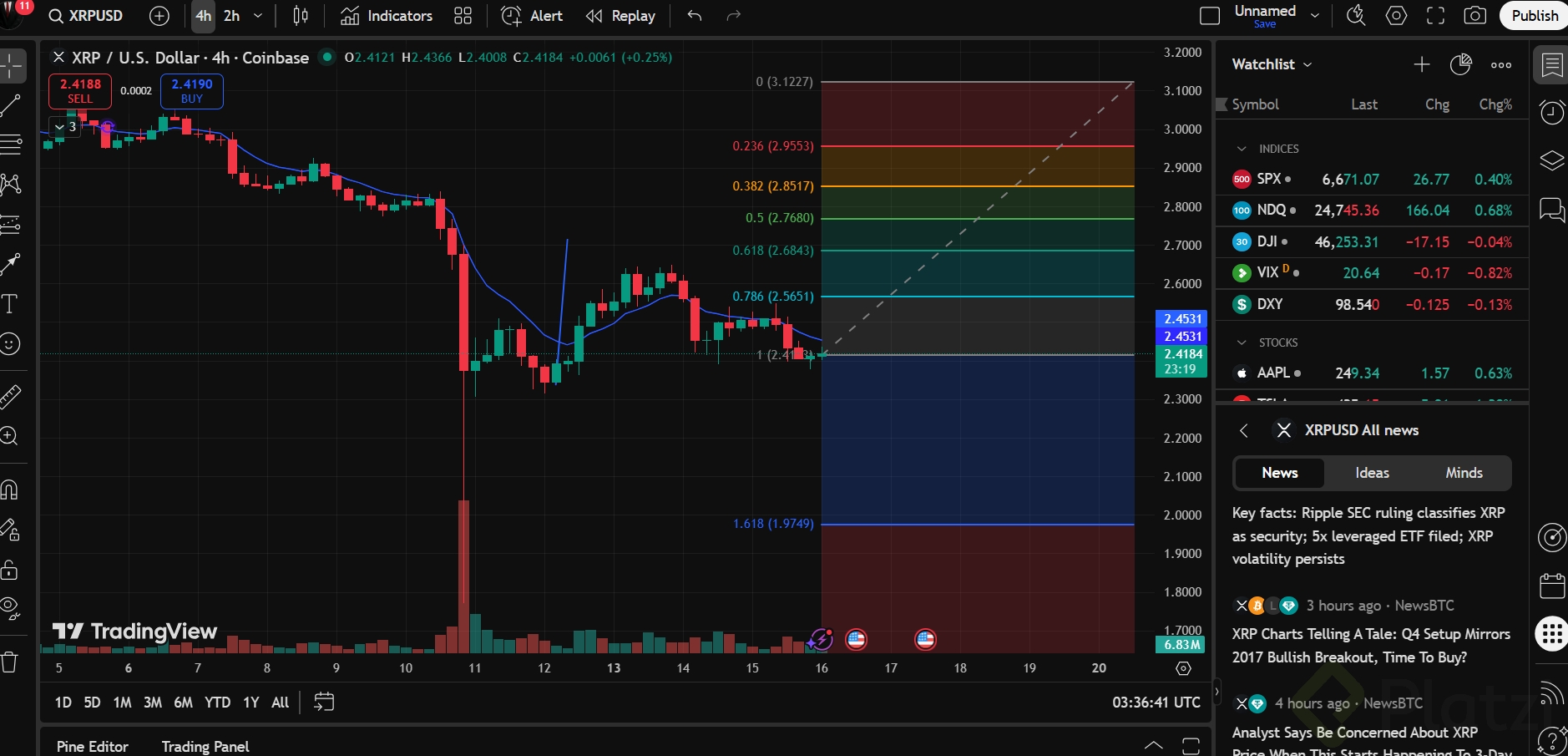
Task: Open the Trading Panel tab
Action: coord(205,746)
